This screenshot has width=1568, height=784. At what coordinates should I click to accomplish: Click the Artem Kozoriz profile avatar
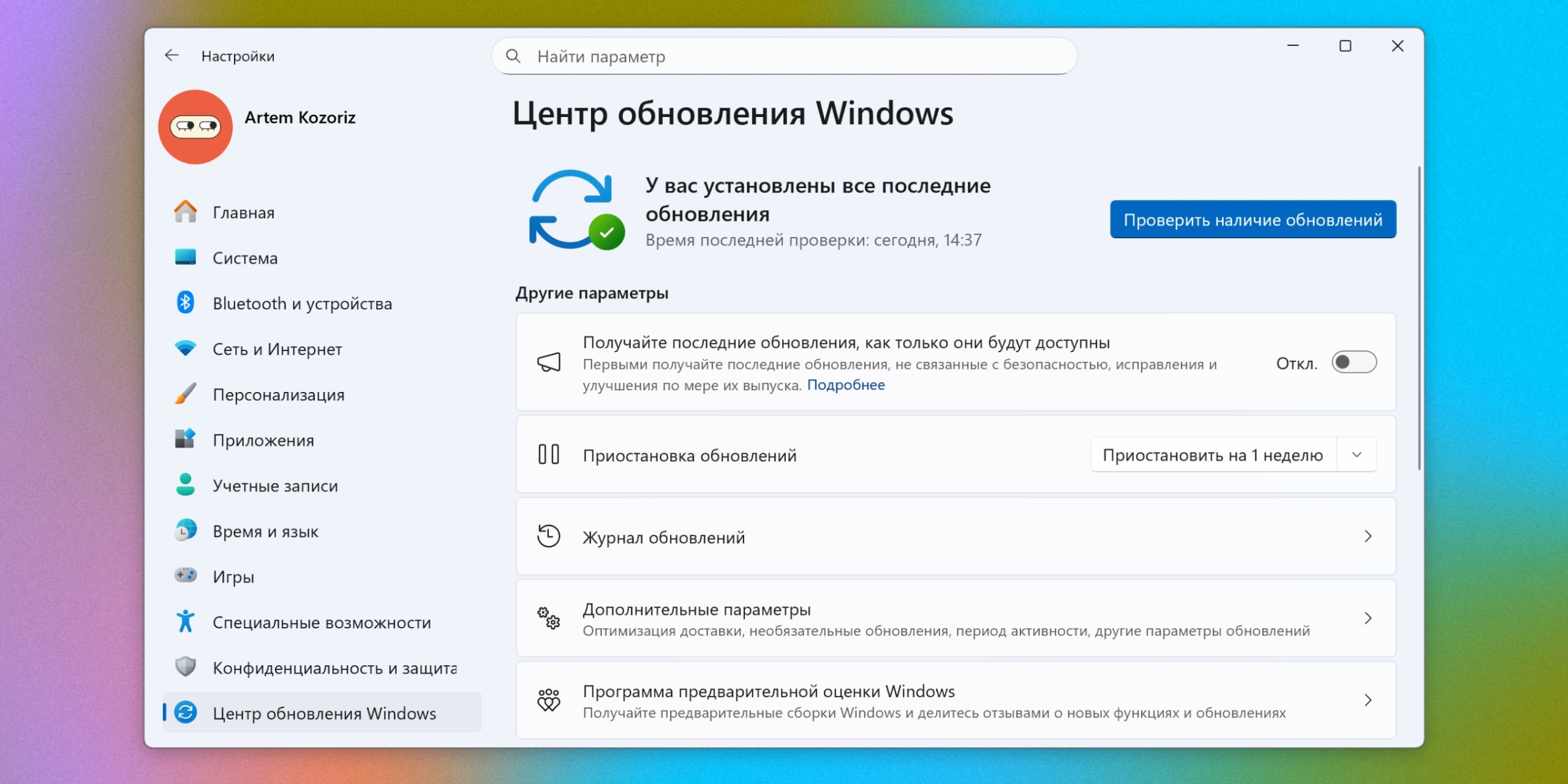point(195,126)
